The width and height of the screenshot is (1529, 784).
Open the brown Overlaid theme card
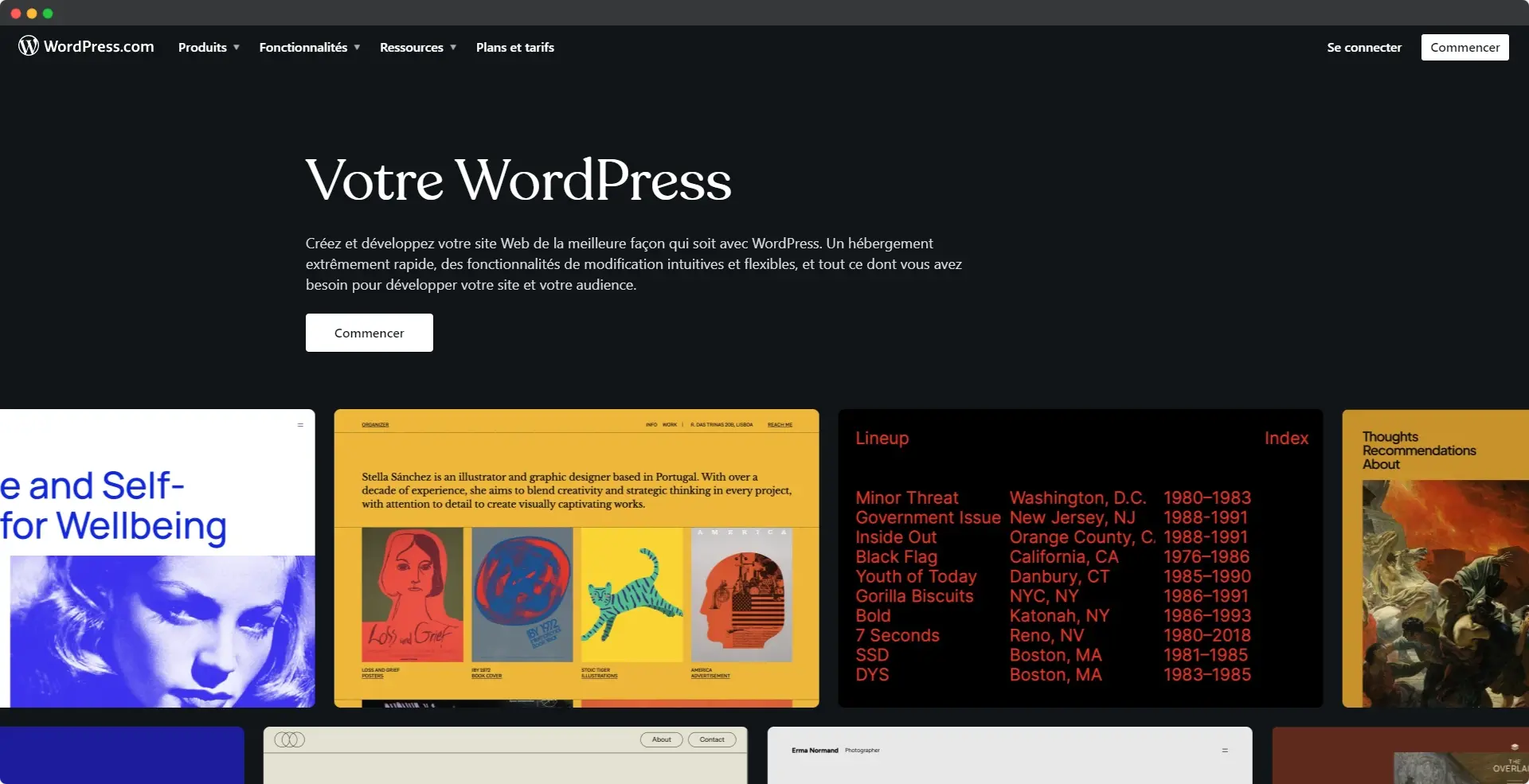(x=1400, y=755)
